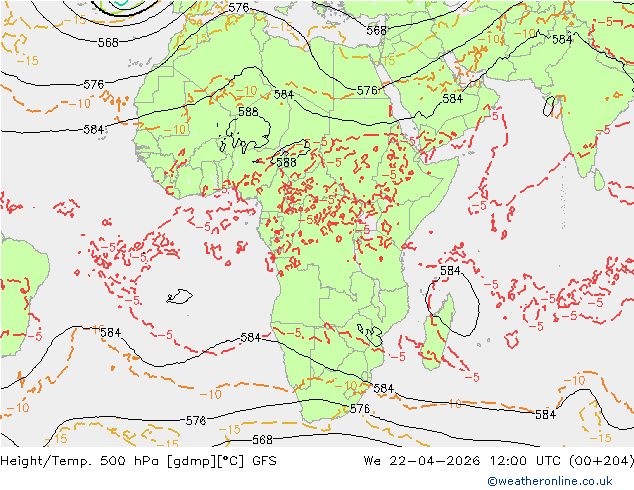Click the 584 contour label above Madagascar
Screen dimensions: 634x490
(x=450, y=270)
